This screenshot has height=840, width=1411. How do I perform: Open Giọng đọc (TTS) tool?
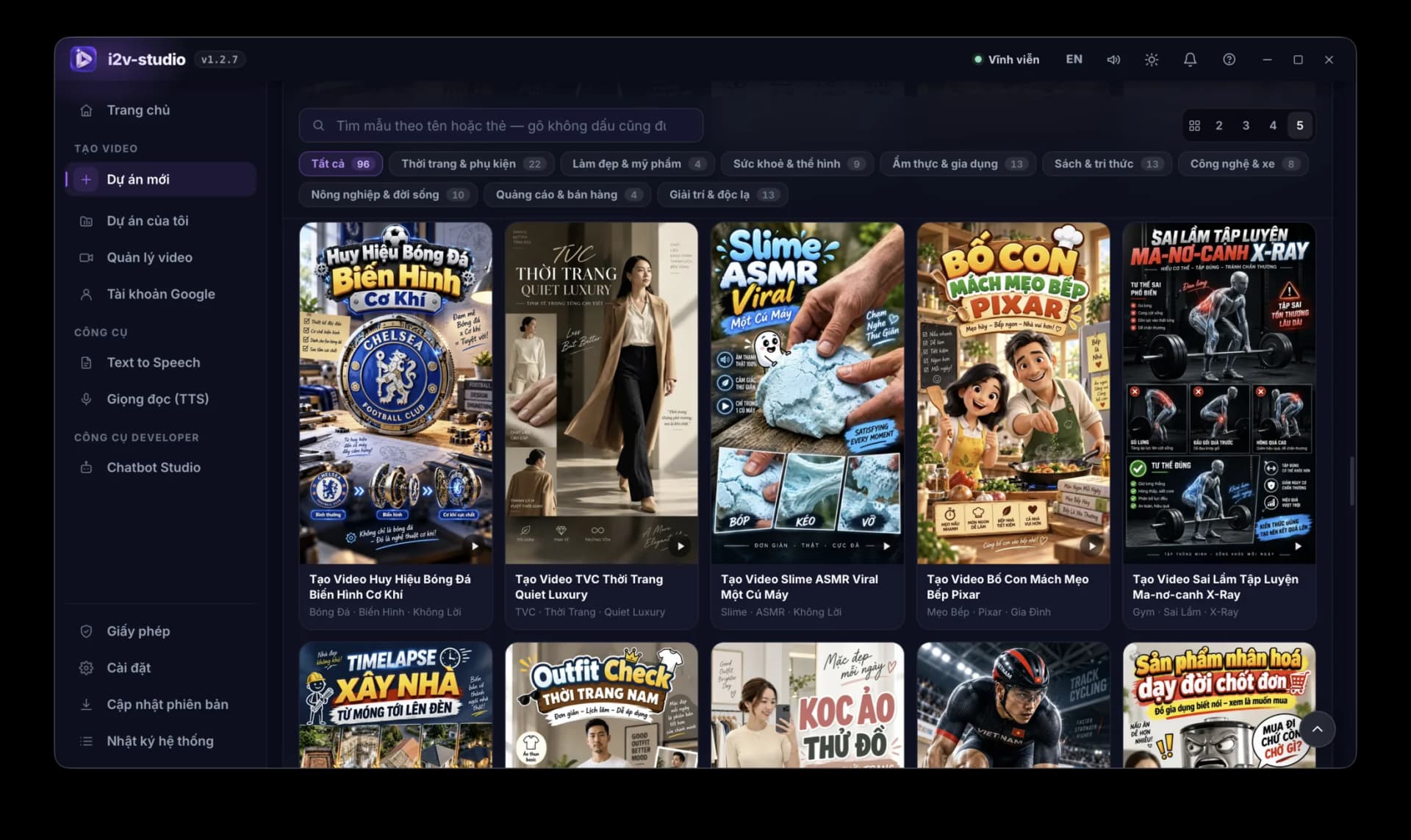point(160,399)
